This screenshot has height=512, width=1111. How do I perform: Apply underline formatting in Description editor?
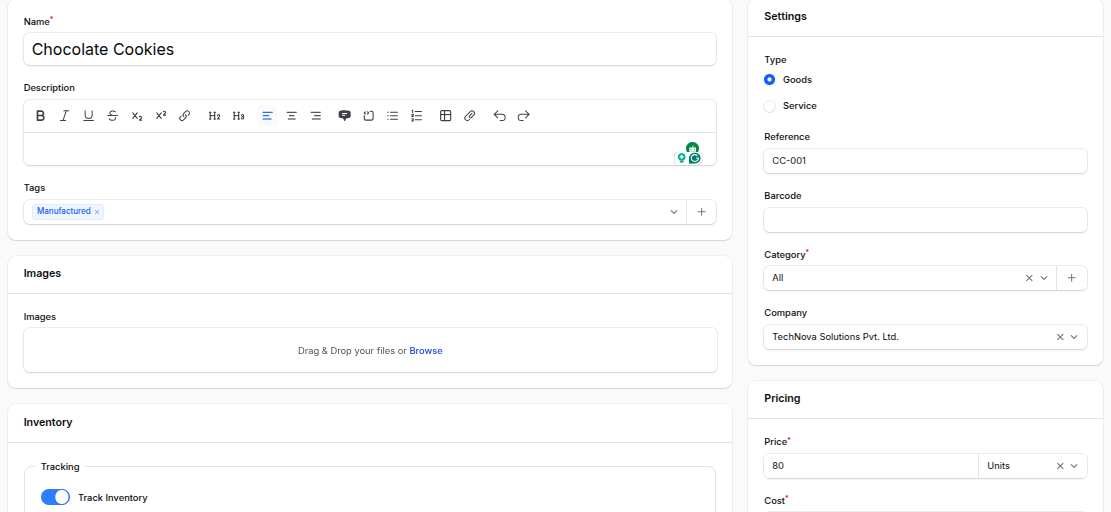(89, 115)
